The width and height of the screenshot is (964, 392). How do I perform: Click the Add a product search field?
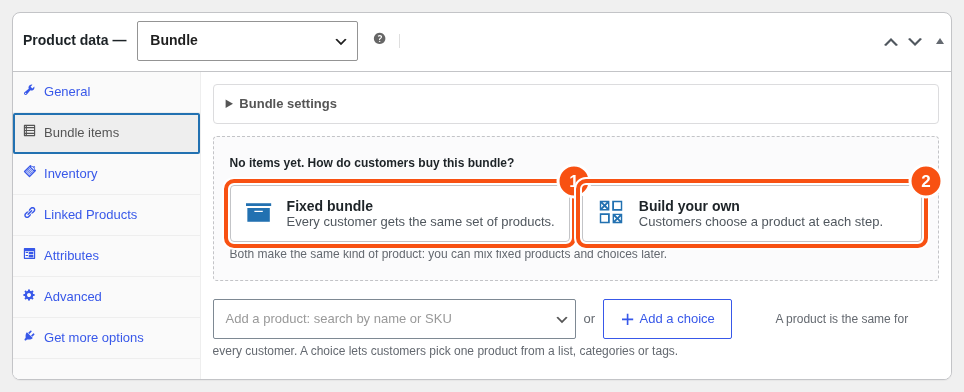click(394, 319)
